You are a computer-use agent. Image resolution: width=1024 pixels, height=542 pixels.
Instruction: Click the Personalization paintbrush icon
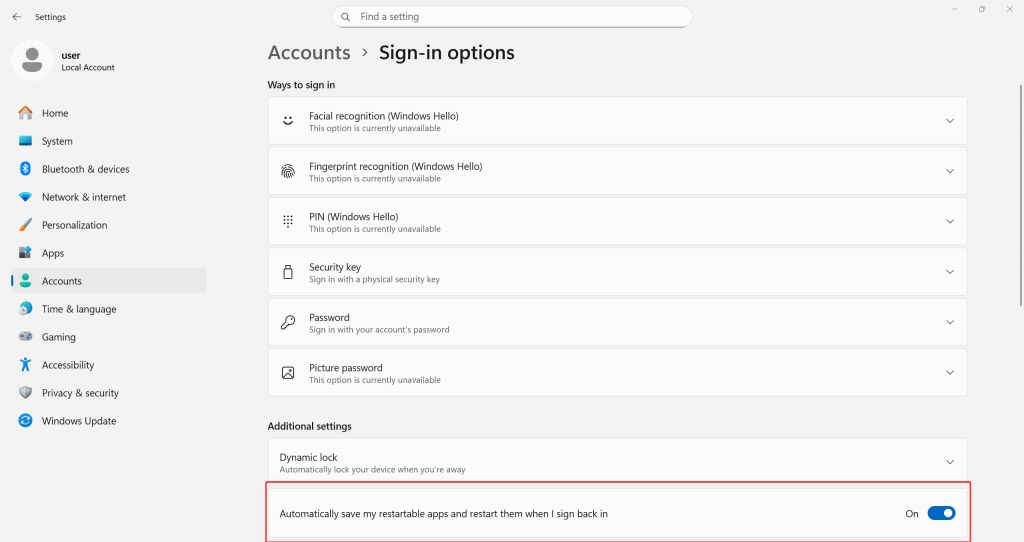tap(26, 225)
